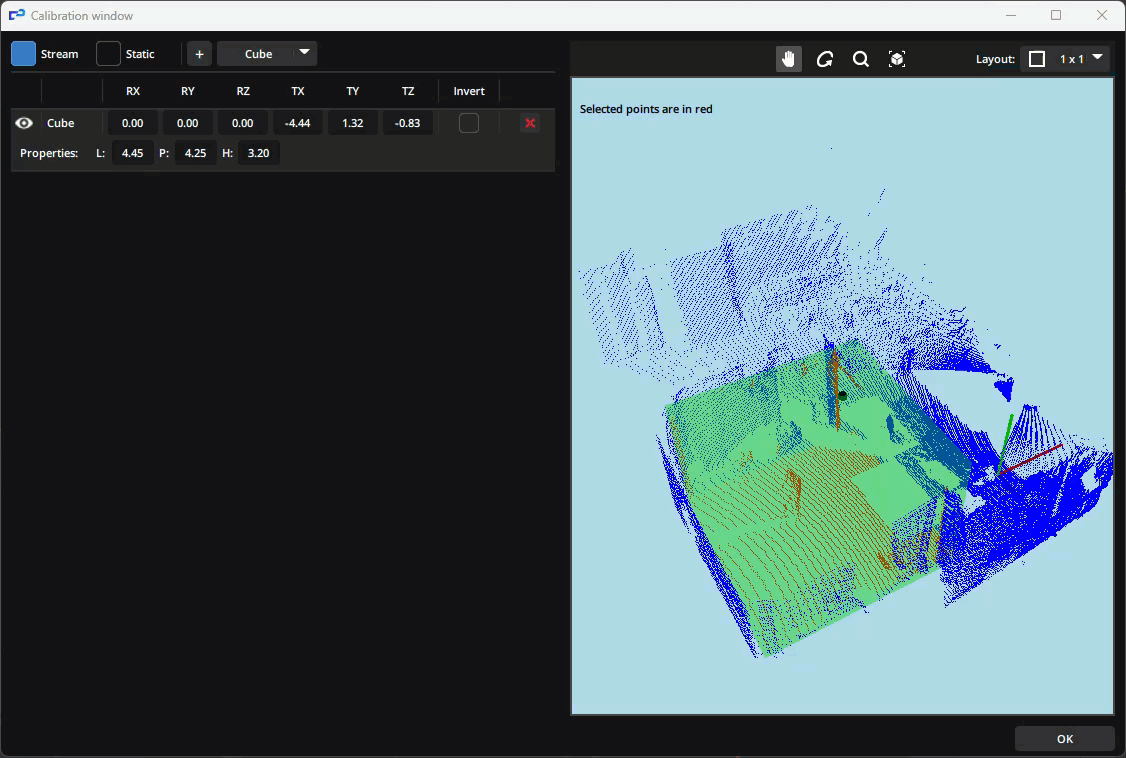Click the red delete icon for the Cube
This screenshot has width=1126, height=758.
pyautogui.click(x=529, y=122)
